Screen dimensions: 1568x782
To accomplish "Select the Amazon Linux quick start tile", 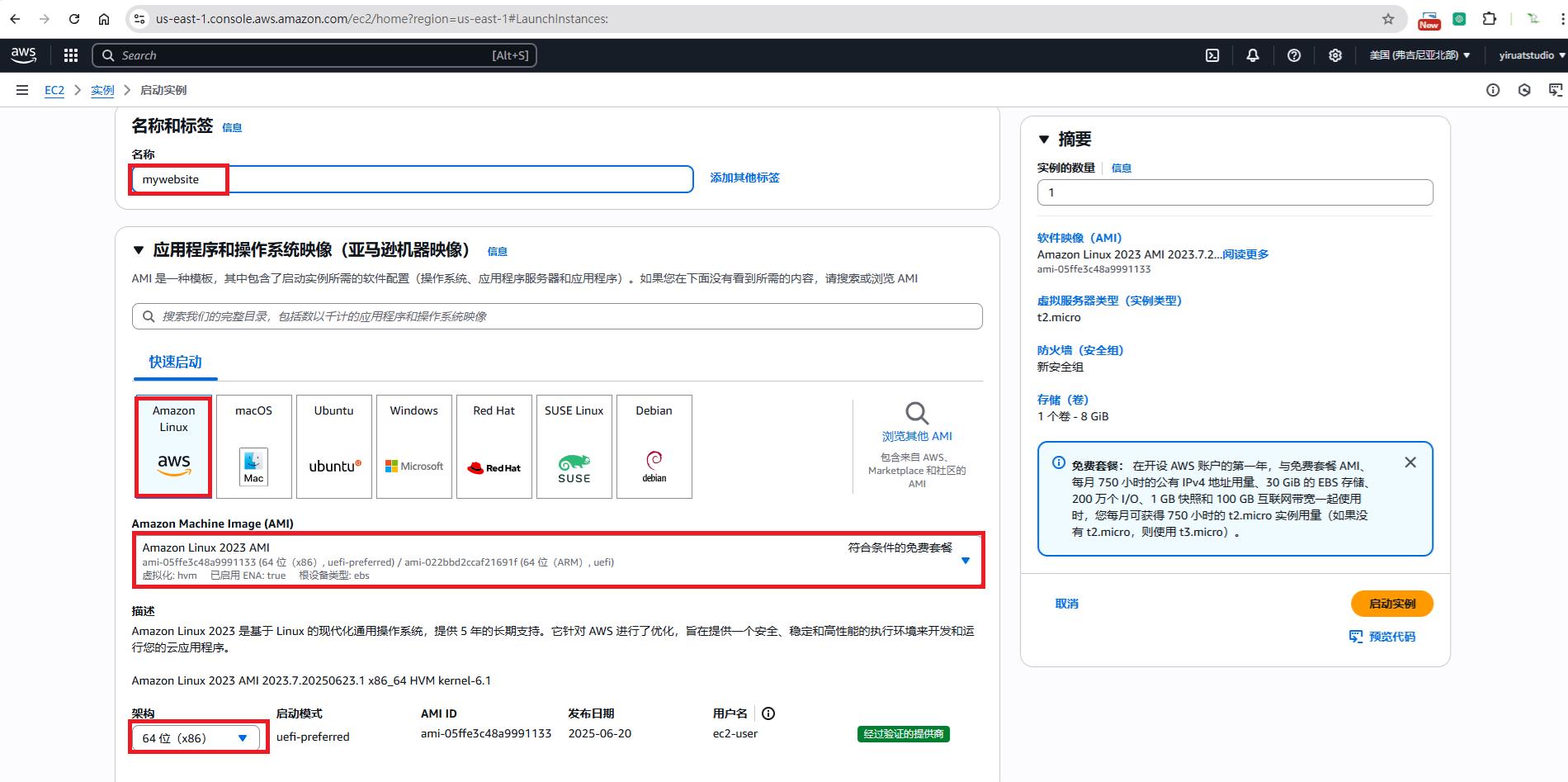I will pos(173,447).
